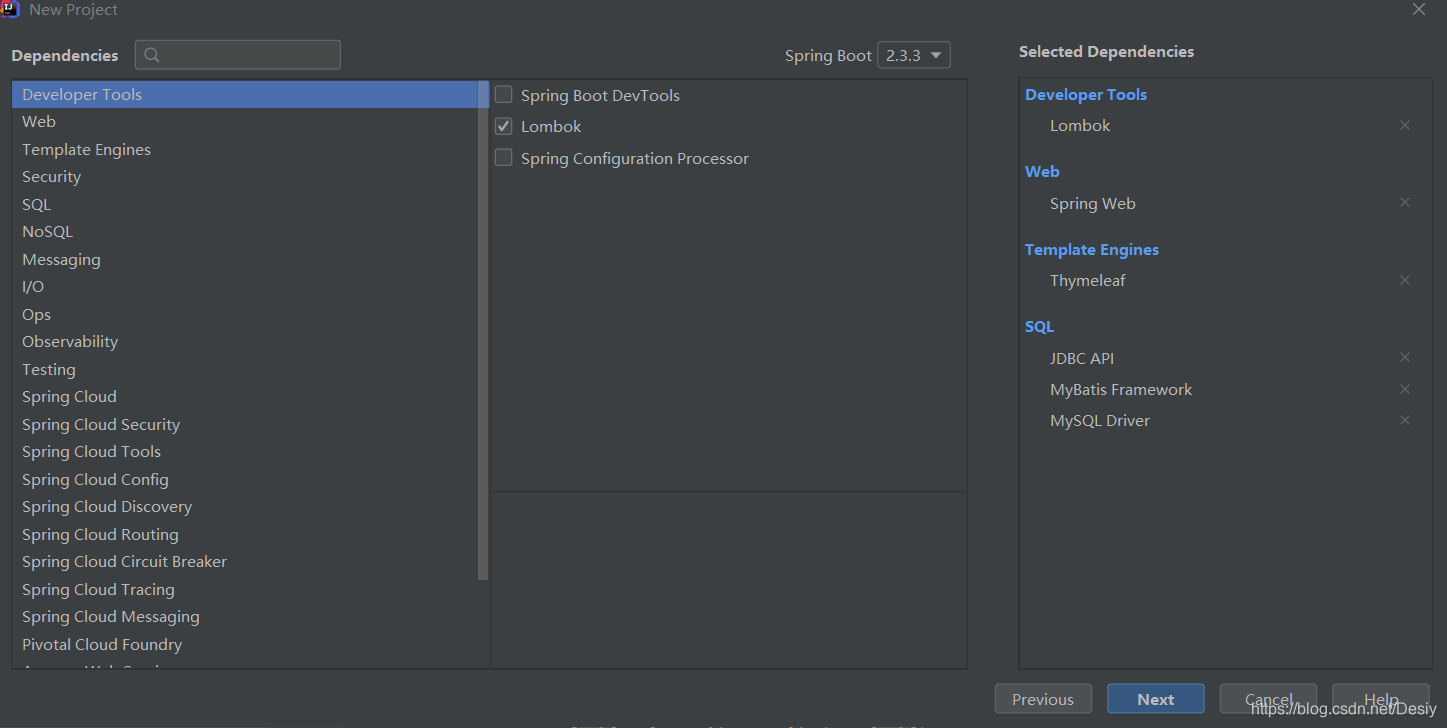Viewport: 1447px width, 728px height.
Task: Select Lombok in Selected Dependencies
Action: [1080, 125]
